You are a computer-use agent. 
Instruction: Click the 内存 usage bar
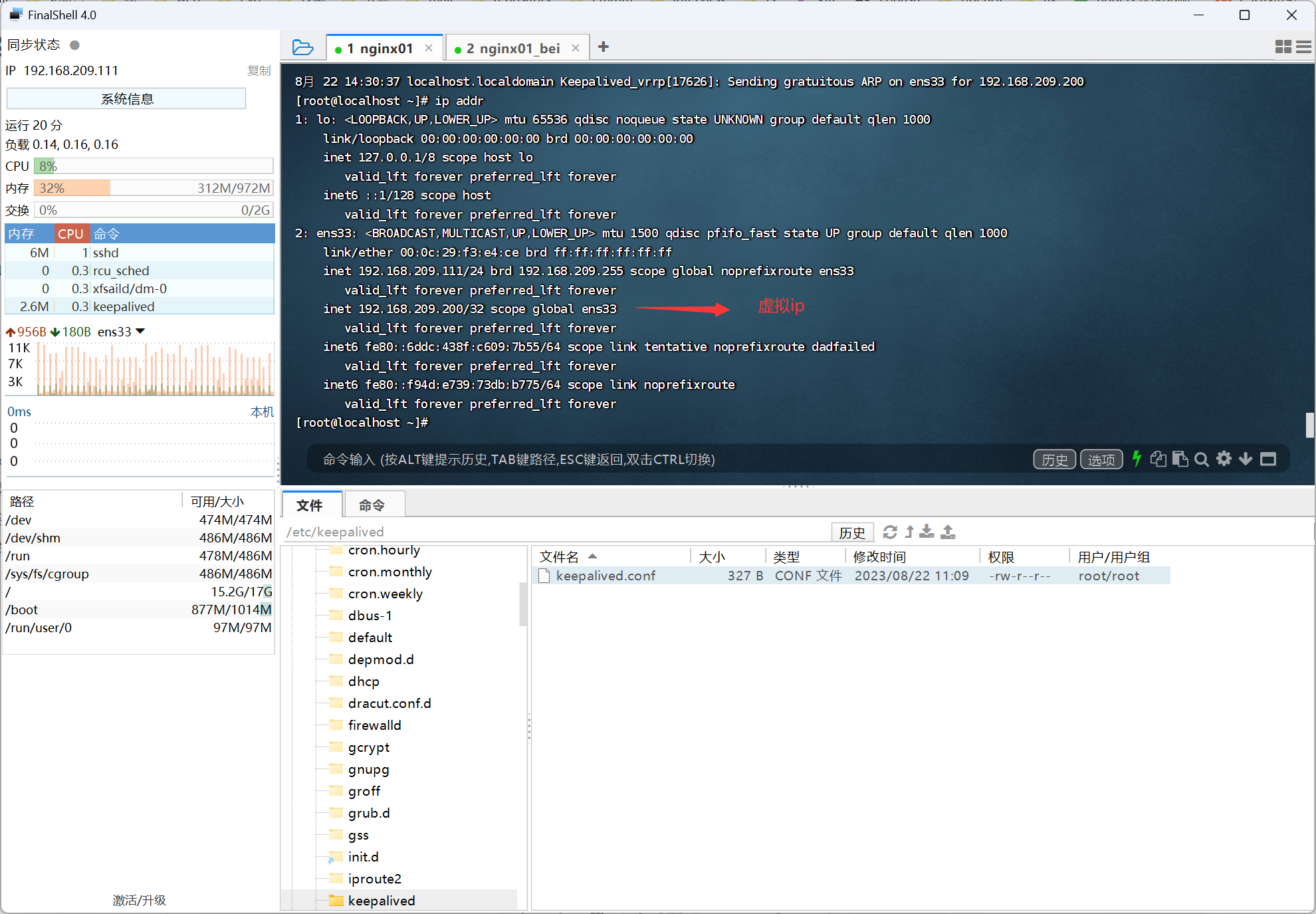[154, 188]
